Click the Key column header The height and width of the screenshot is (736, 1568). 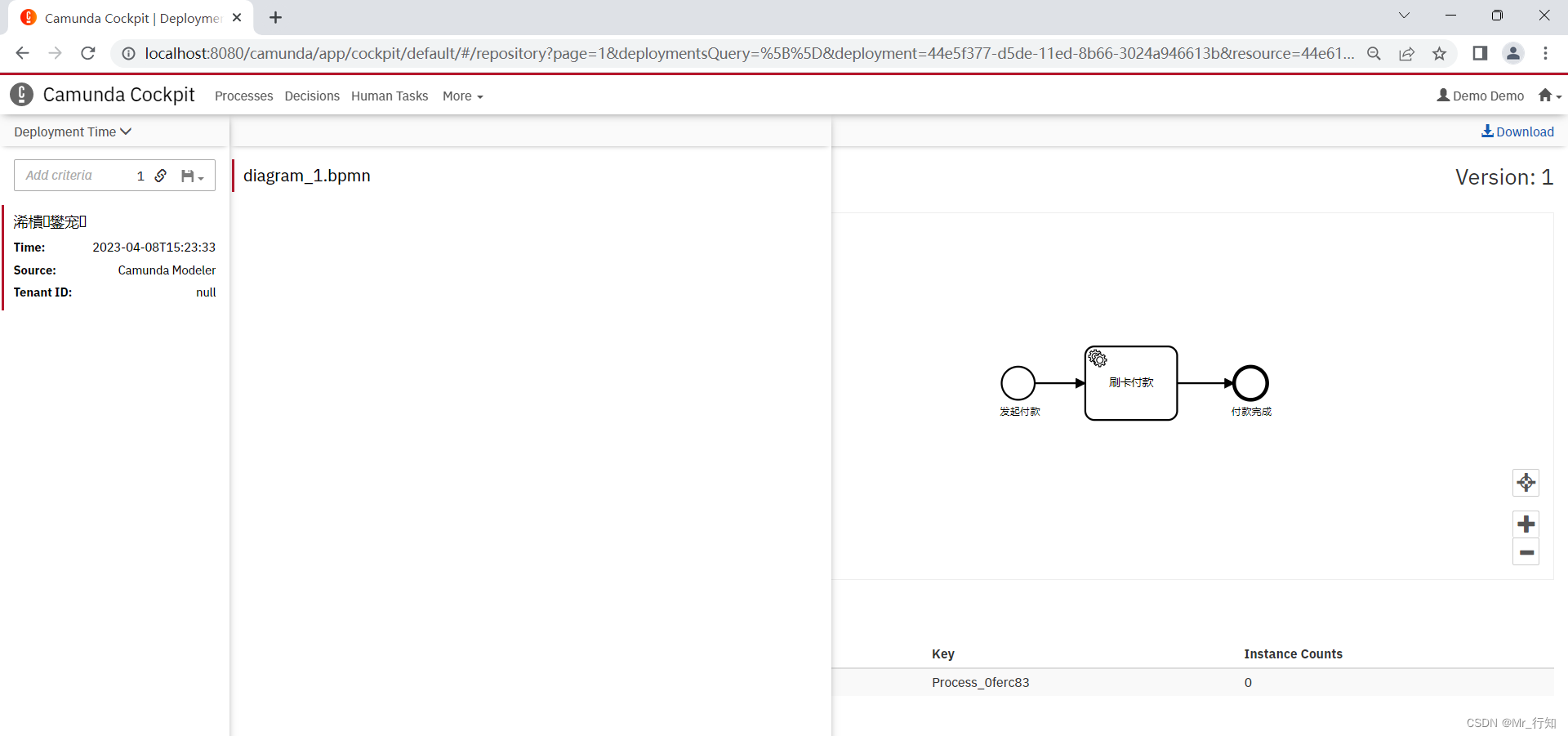[943, 653]
